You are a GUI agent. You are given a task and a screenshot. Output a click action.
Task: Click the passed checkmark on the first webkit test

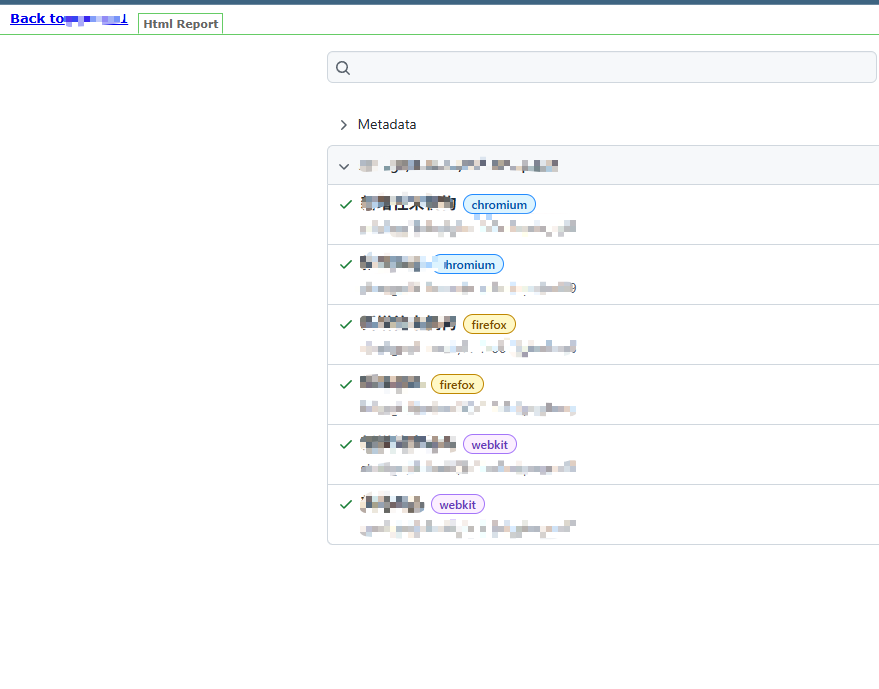[346, 444]
